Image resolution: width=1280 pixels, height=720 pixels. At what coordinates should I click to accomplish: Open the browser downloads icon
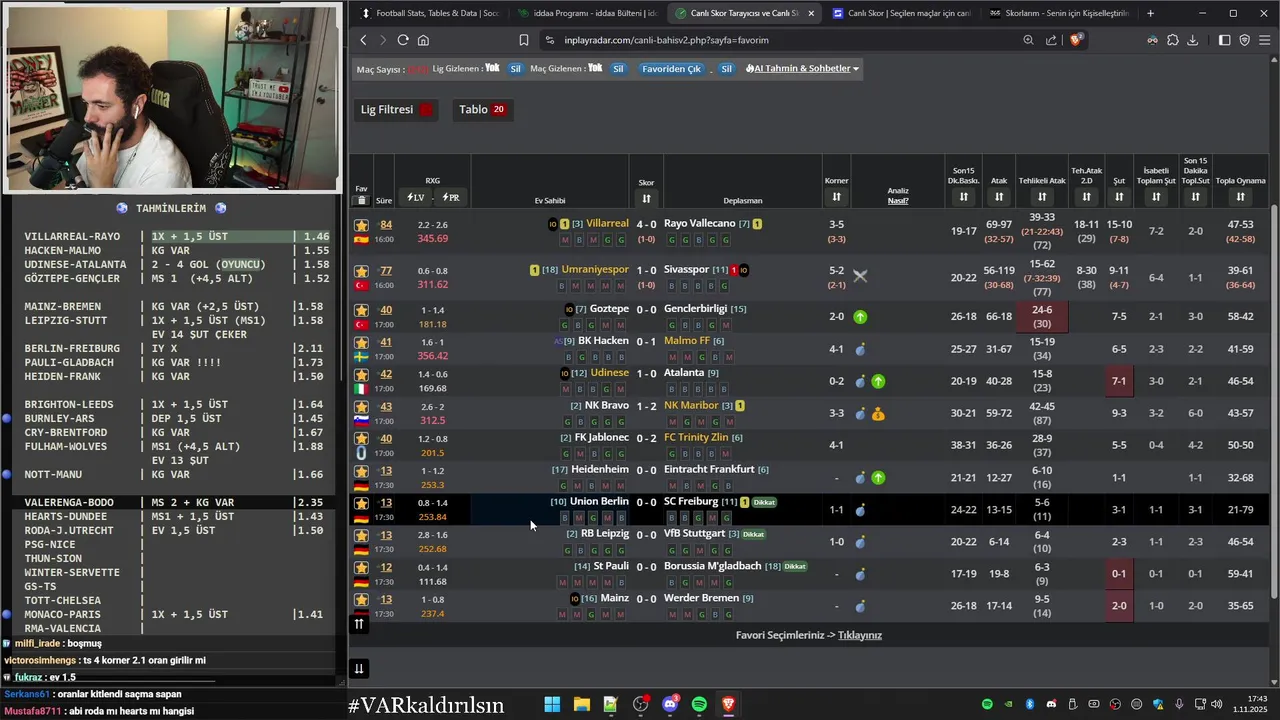click(x=1193, y=40)
